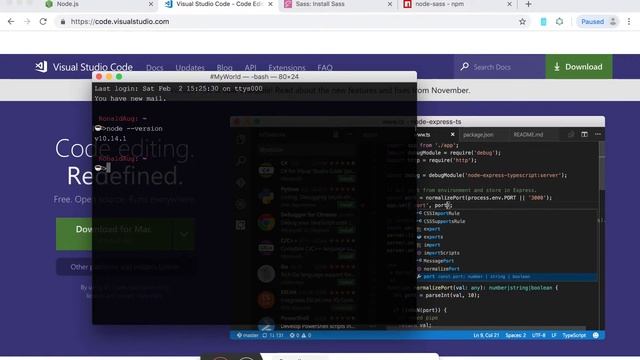Open the package.json tab in the editor image

pyautogui.click(x=478, y=135)
